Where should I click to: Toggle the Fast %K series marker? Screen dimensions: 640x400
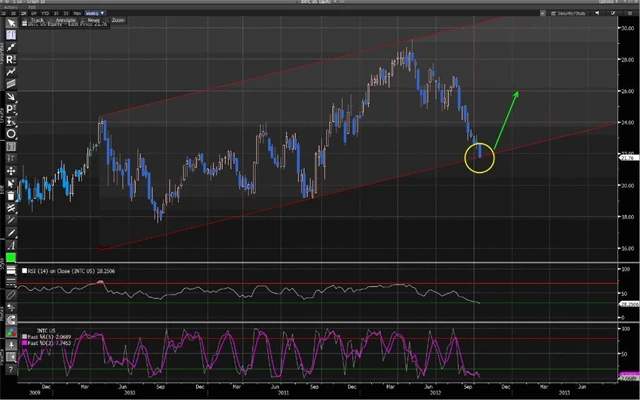point(25,336)
